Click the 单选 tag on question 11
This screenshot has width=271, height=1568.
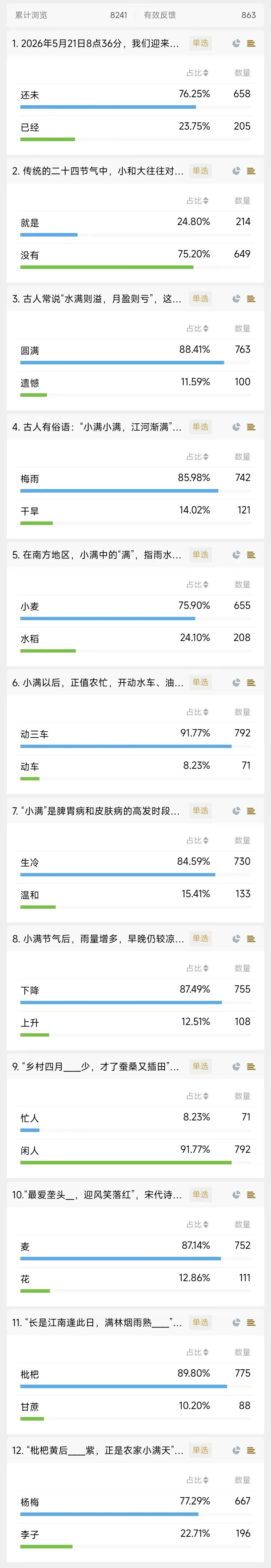pos(200,1323)
